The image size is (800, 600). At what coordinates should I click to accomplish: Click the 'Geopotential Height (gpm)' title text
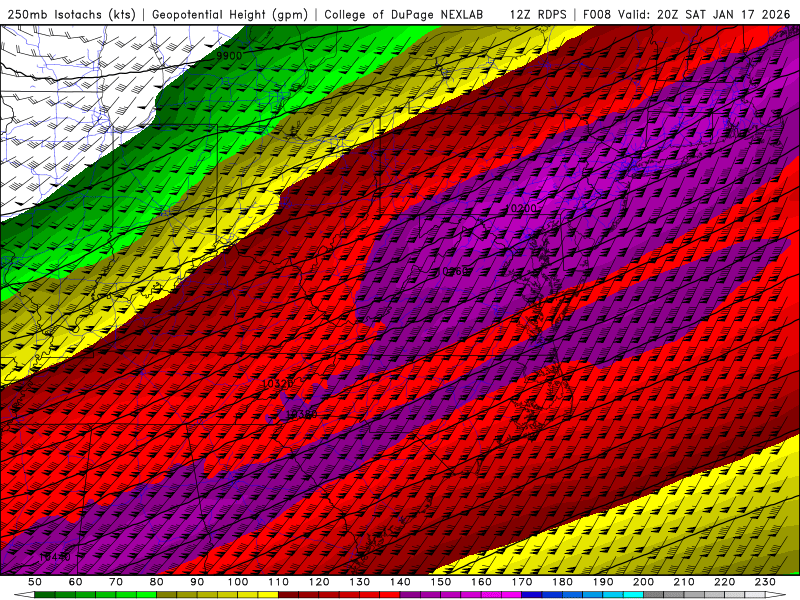click(230, 14)
